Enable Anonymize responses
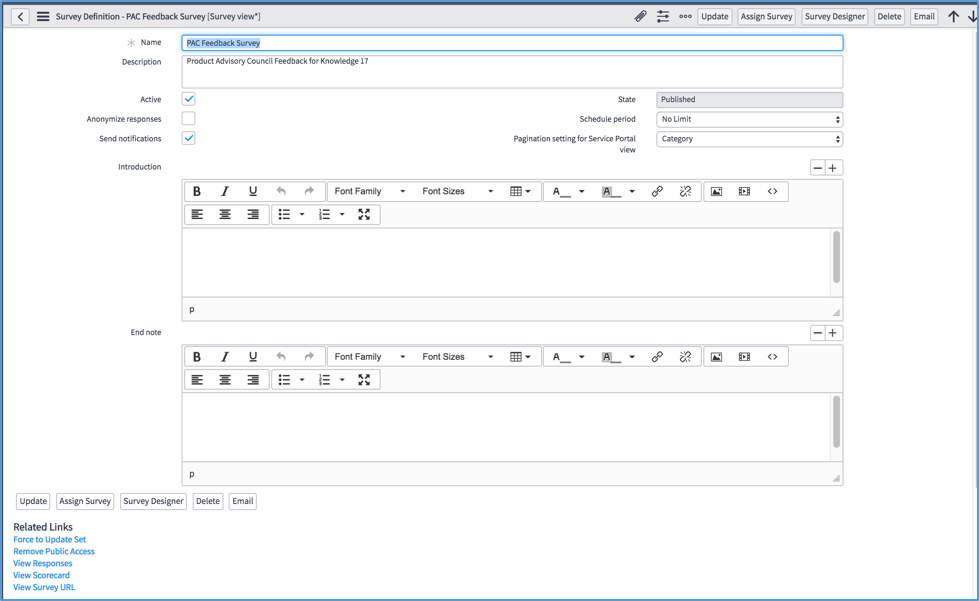Screen dimensions: 979x601 pyautogui.click(x=188, y=119)
